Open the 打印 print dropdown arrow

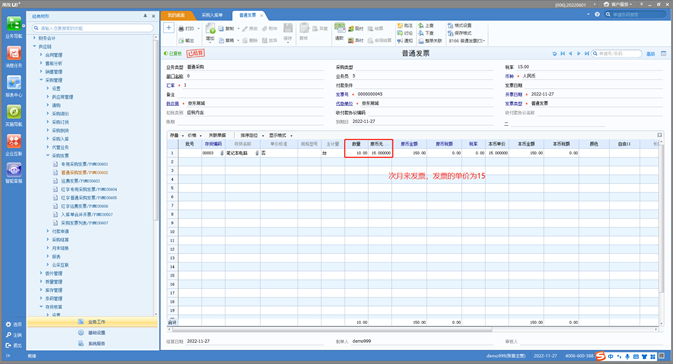click(198, 29)
